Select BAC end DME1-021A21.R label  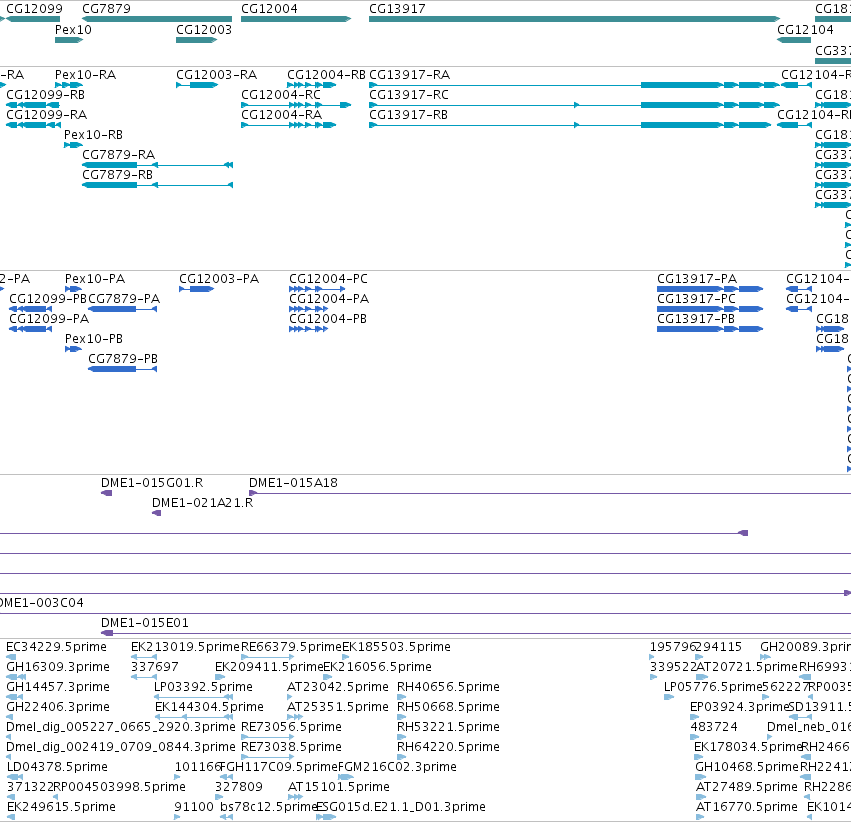(x=202, y=502)
